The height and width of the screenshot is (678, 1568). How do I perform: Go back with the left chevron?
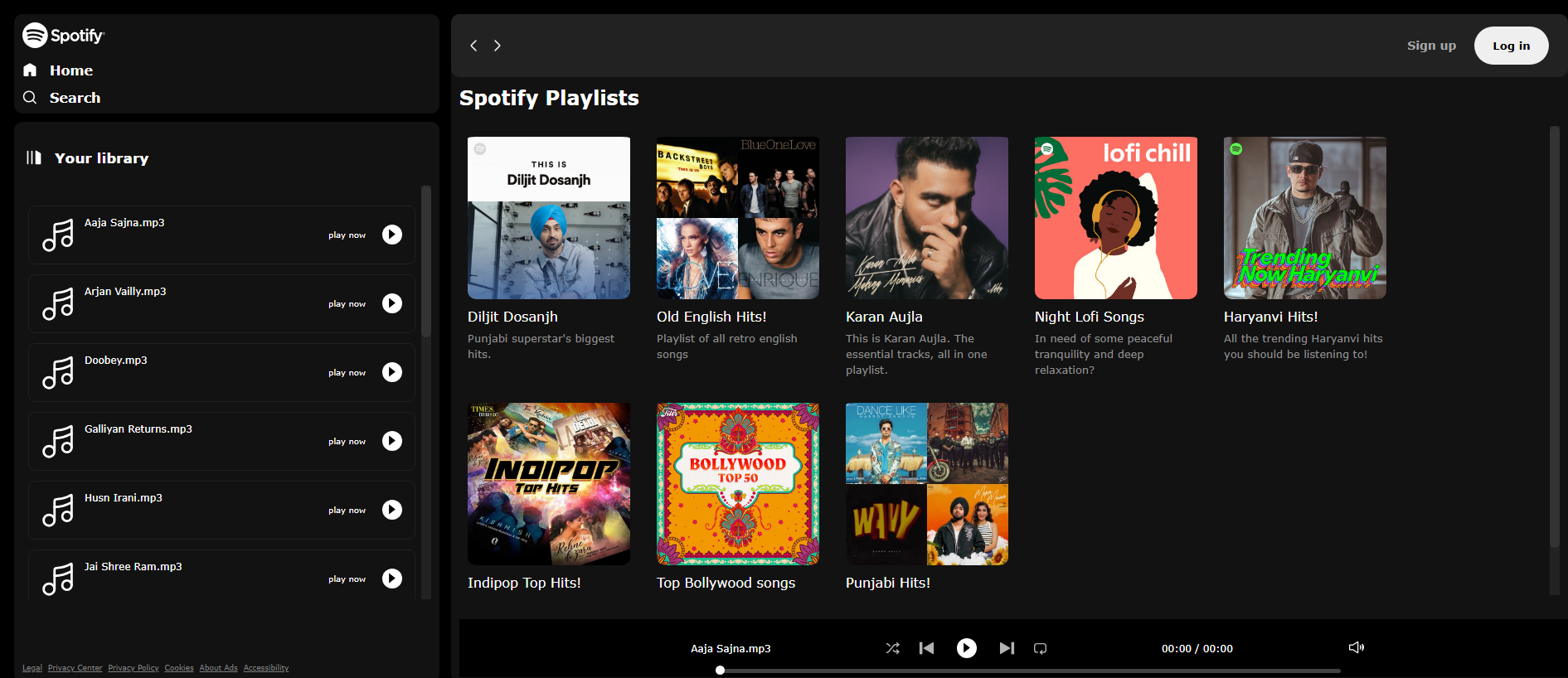point(473,46)
